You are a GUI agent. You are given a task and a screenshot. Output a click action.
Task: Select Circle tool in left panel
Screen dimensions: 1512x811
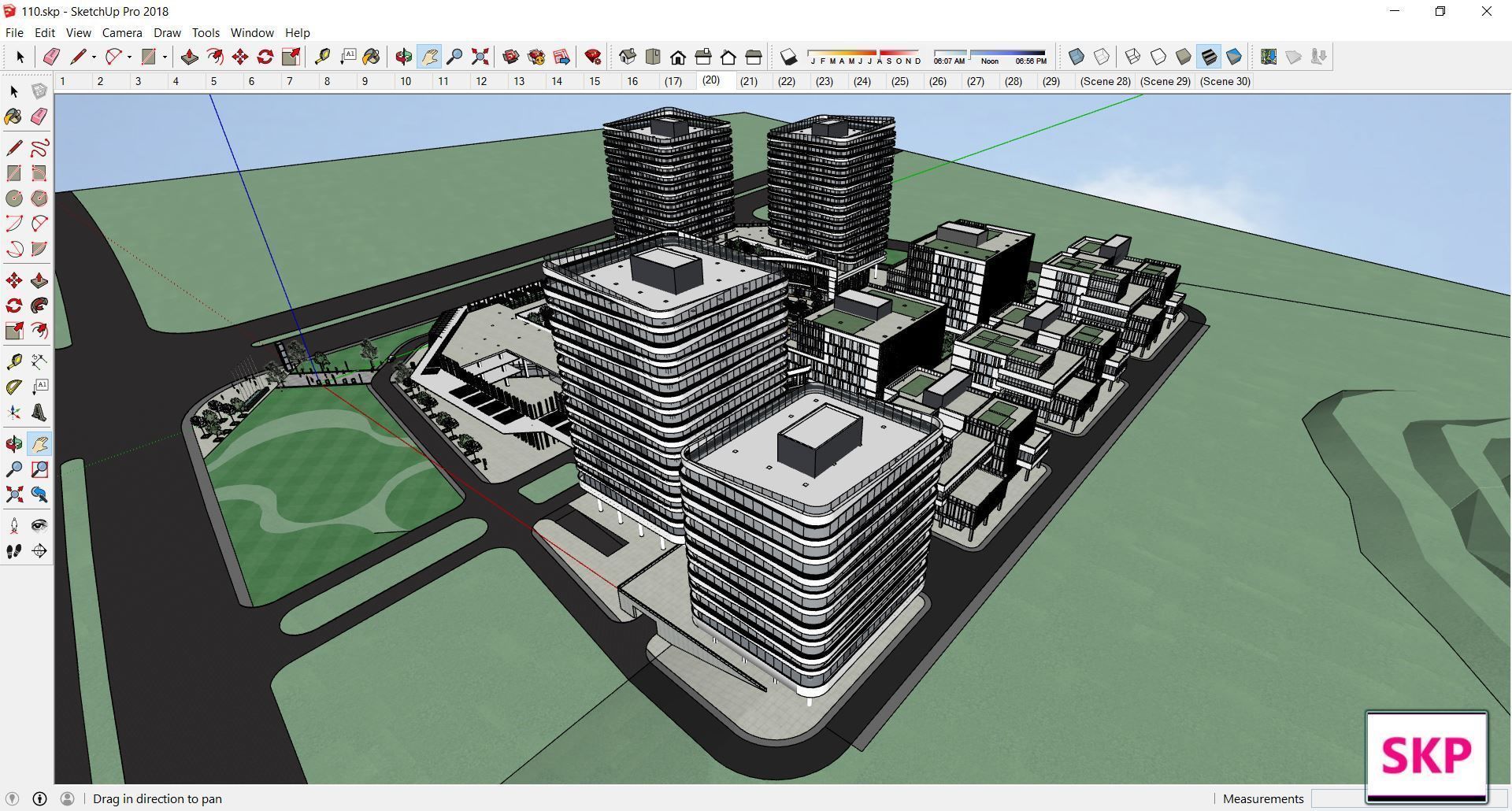tap(14, 198)
